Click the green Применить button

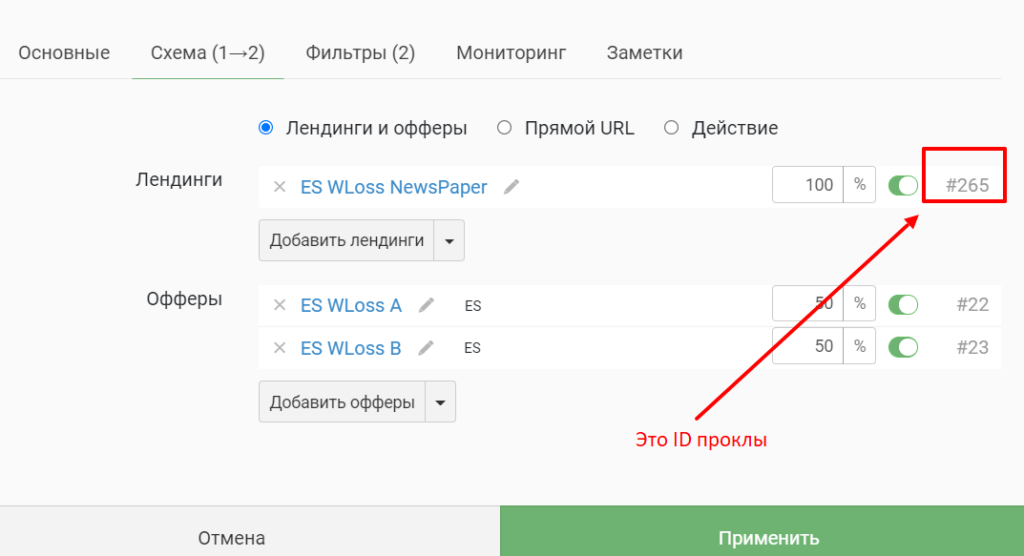coord(762,531)
